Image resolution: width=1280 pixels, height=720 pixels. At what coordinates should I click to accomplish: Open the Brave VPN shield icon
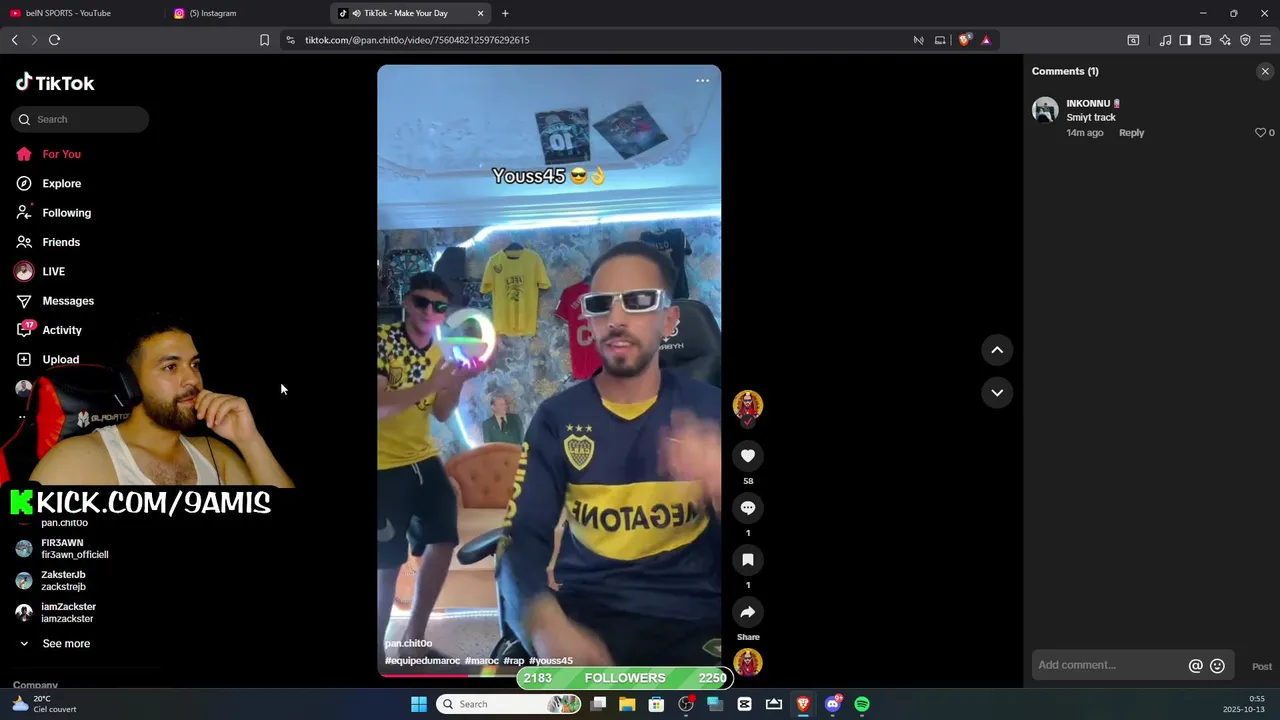1245,40
